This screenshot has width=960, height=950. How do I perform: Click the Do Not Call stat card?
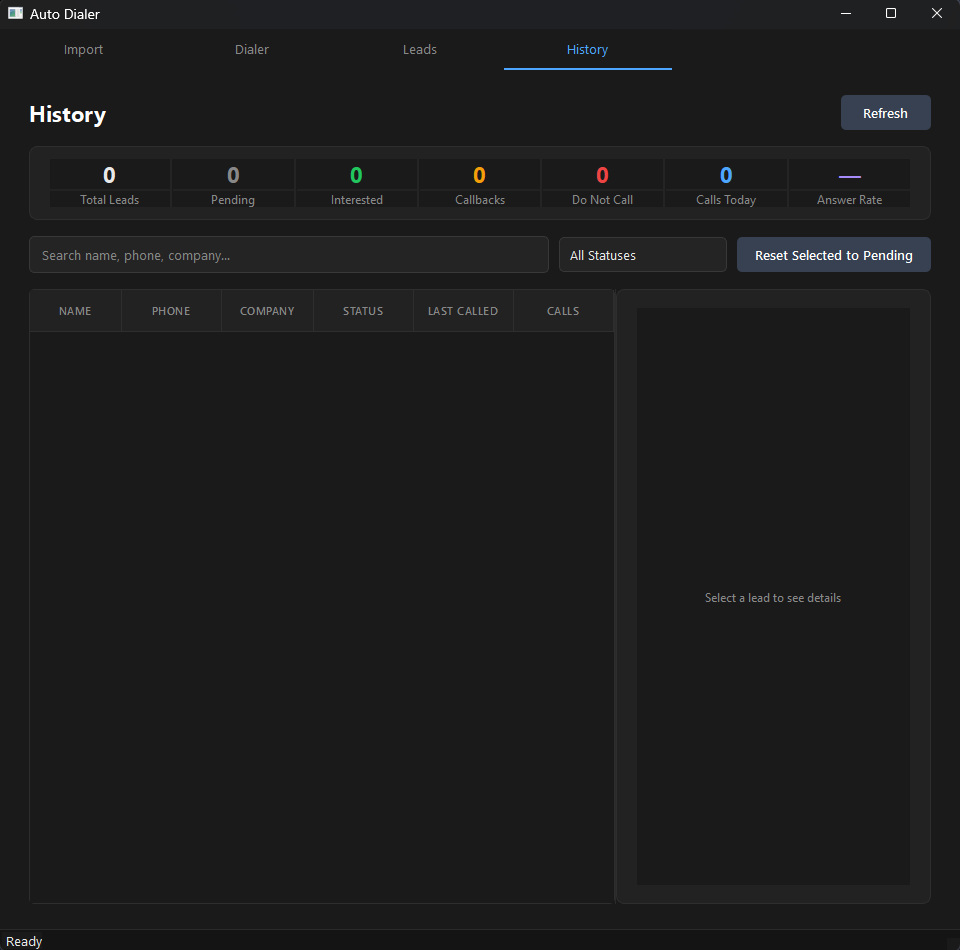(x=602, y=183)
